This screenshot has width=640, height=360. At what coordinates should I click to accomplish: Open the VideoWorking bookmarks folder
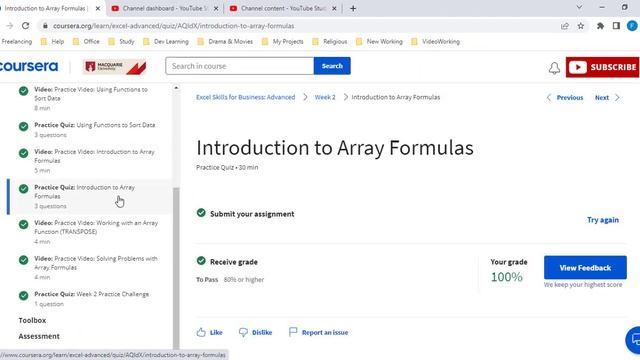click(436, 42)
